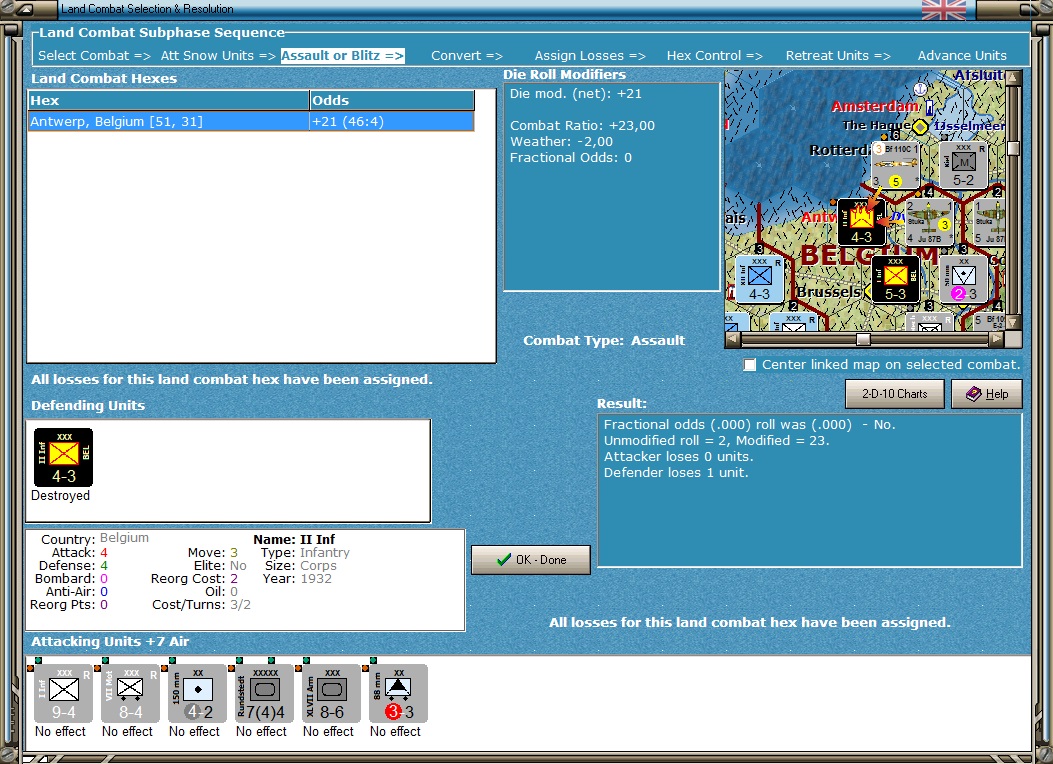
Task: Select the Assault or Blitz subphase
Action: pos(342,56)
